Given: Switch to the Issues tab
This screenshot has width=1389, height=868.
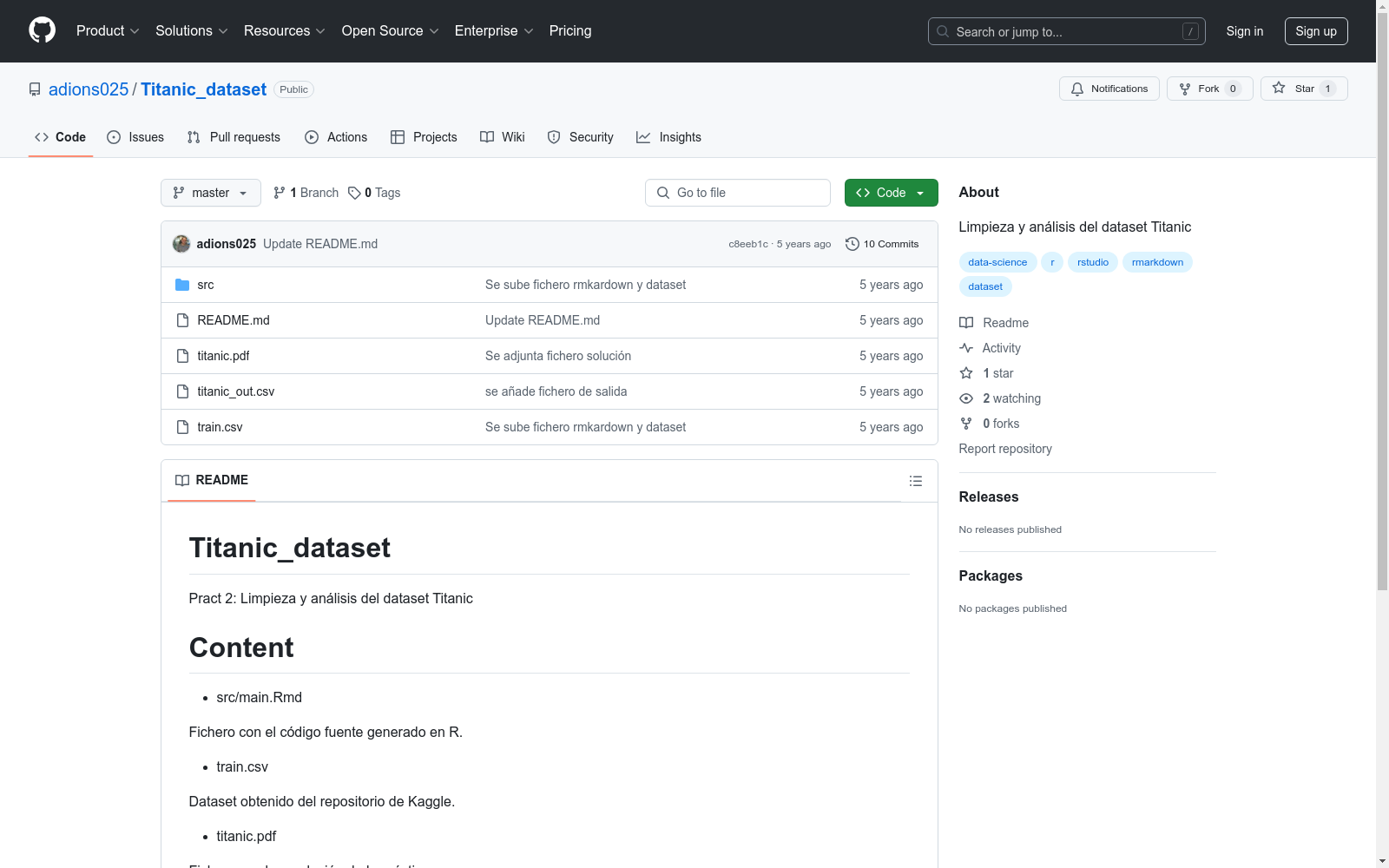Looking at the screenshot, I should [135, 137].
